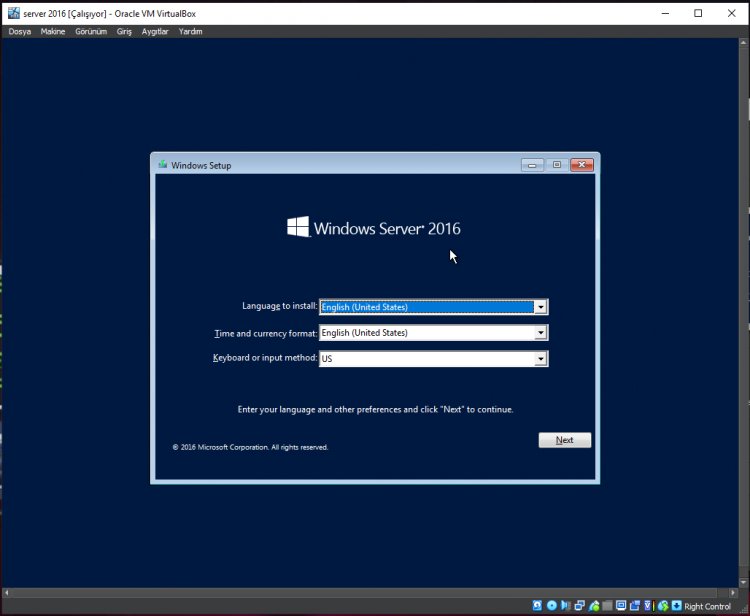Click the keyboard capture arrow icon
Screen dimensions: 750x616
[x=676, y=605]
